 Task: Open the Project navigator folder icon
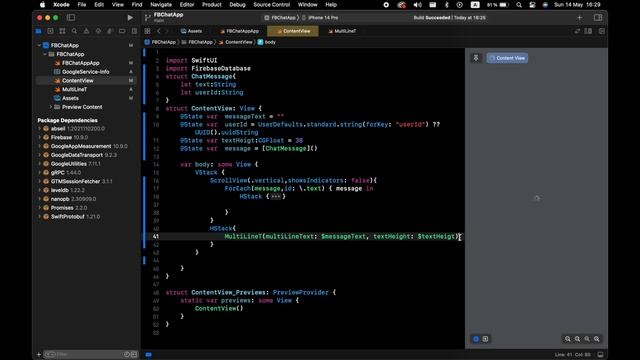point(38,31)
